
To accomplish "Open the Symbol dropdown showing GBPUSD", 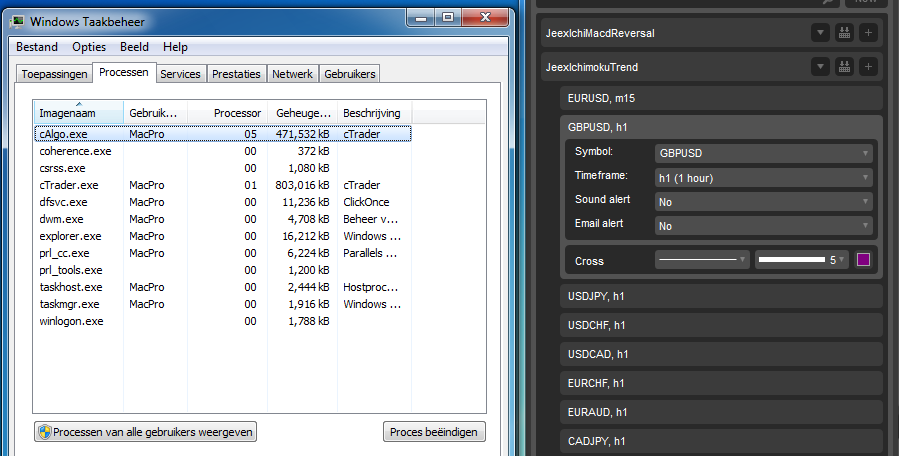I will click(764, 153).
